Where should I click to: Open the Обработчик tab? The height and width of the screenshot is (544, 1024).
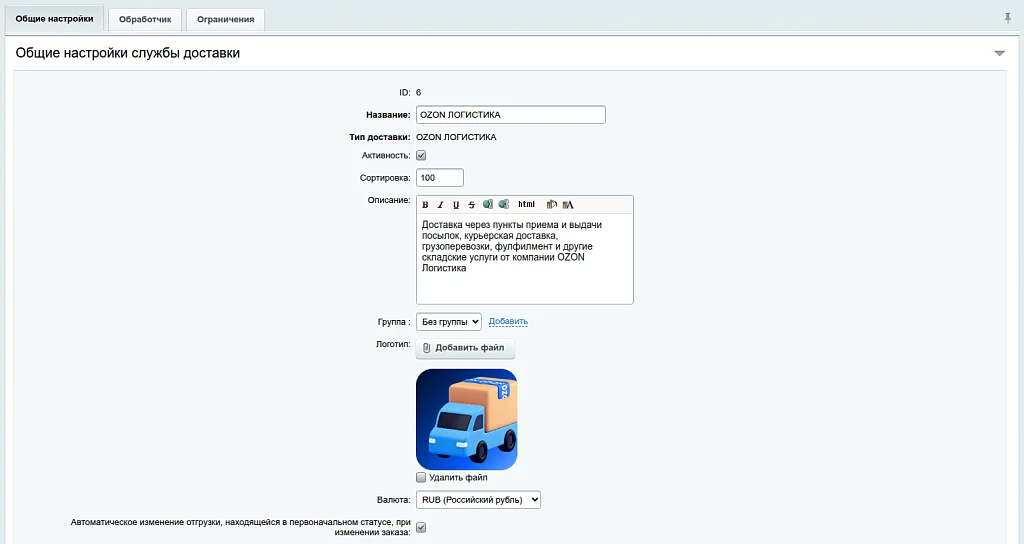[x=145, y=20]
